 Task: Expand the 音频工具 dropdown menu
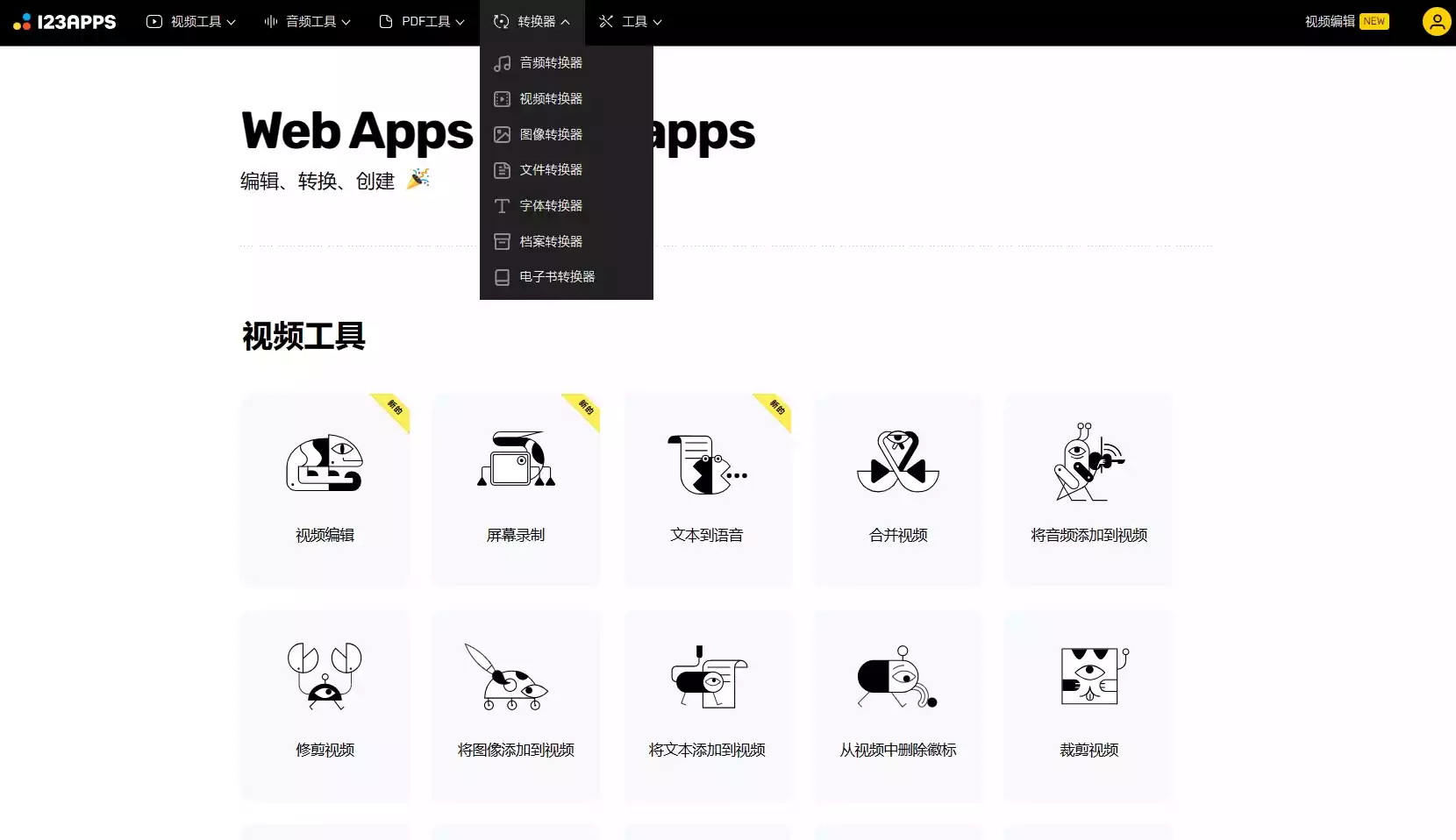point(308,22)
